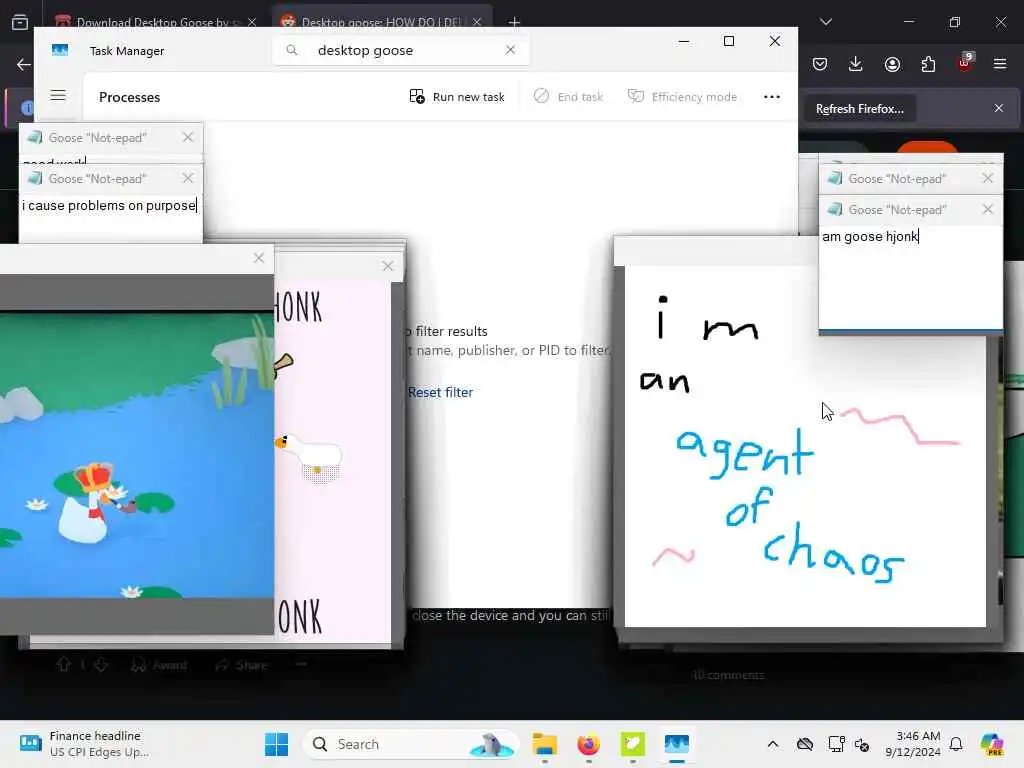Open Firefox downloads panel
Screen dimensions: 1024x768
click(x=856, y=64)
